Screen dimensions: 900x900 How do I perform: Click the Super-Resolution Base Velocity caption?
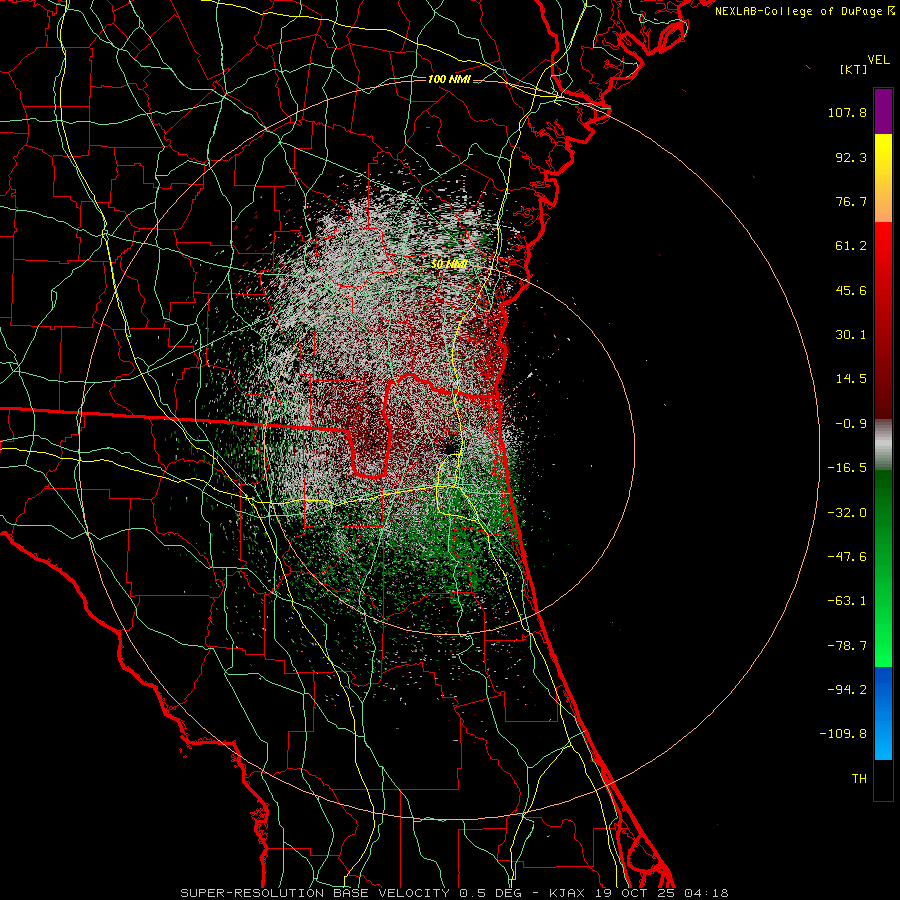pyautogui.click(x=455, y=893)
